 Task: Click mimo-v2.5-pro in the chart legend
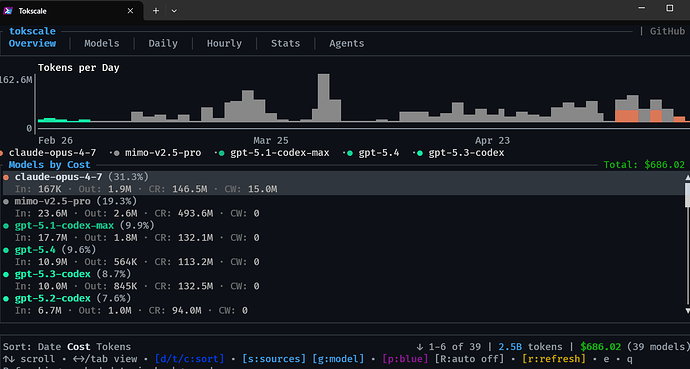(163, 153)
